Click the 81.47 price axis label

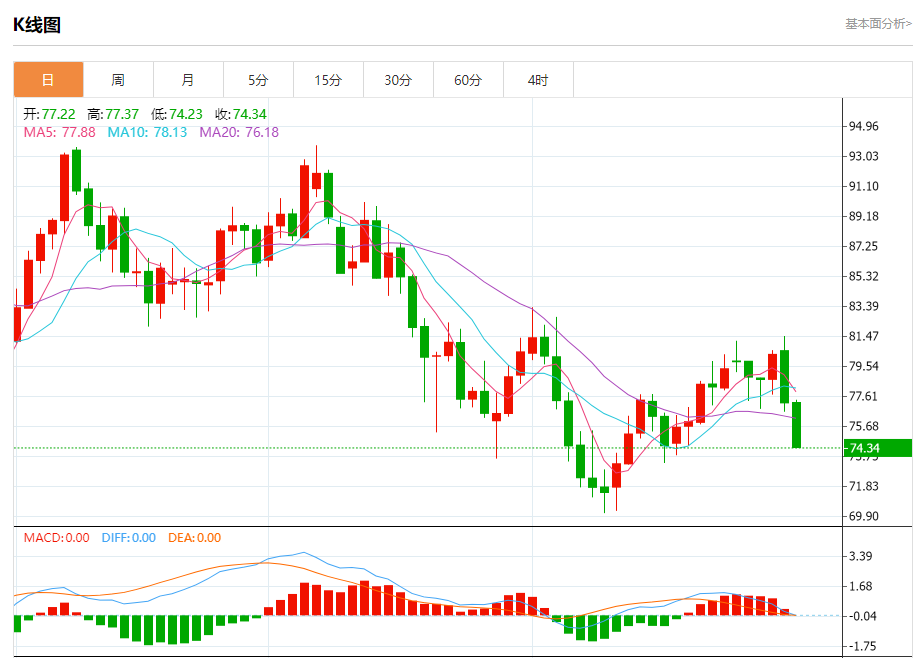tap(864, 337)
